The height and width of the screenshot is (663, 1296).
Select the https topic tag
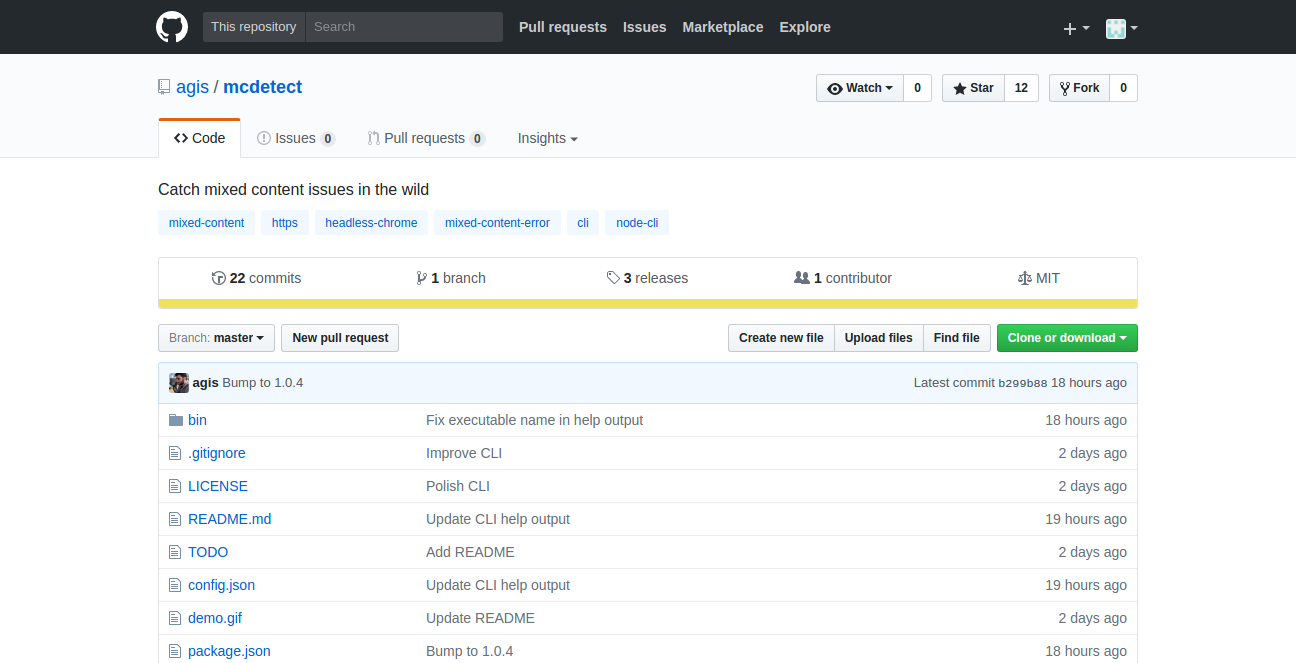pos(285,223)
